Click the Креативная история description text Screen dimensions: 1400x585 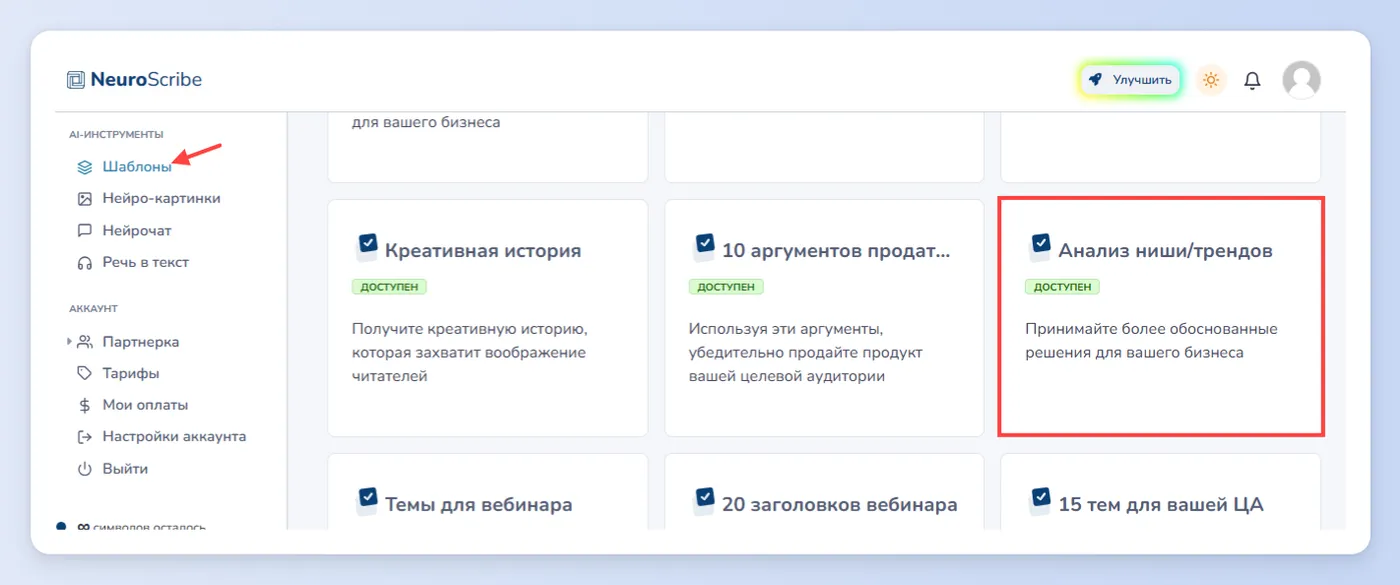pyautogui.click(x=469, y=353)
